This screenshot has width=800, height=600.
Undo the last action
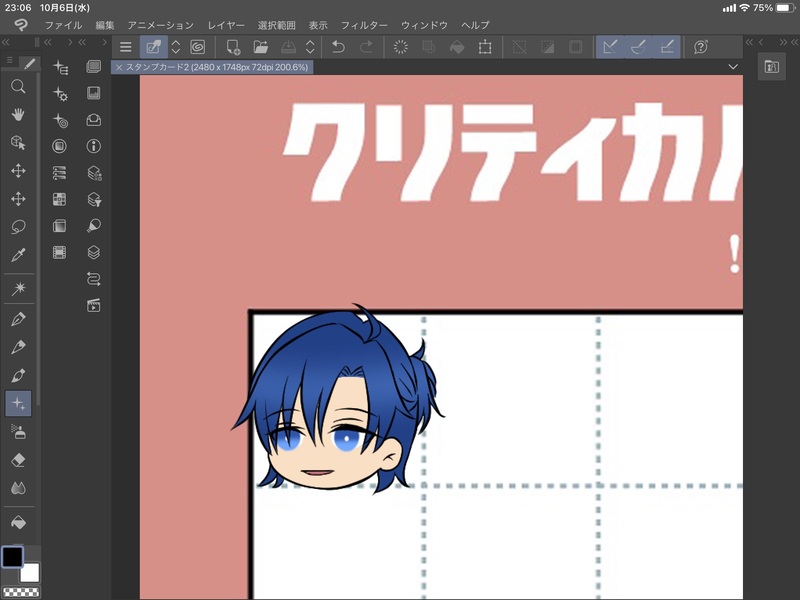point(338,47)
